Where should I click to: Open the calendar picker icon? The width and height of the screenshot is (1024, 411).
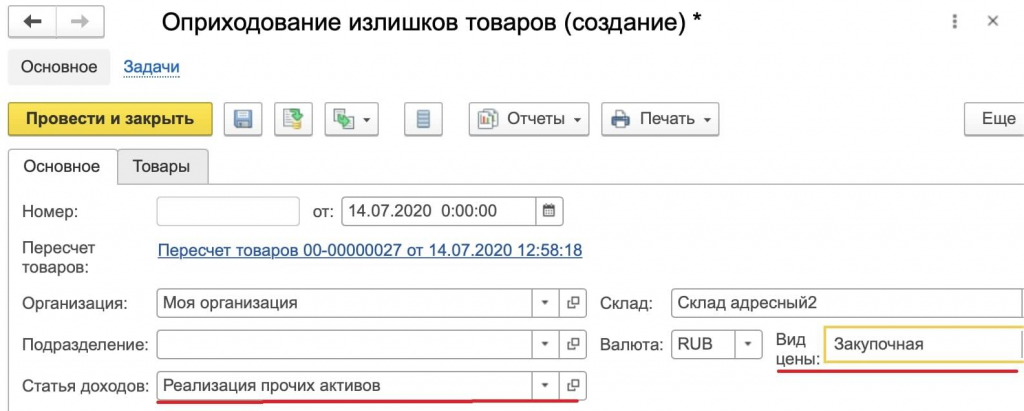pos(549,211)
